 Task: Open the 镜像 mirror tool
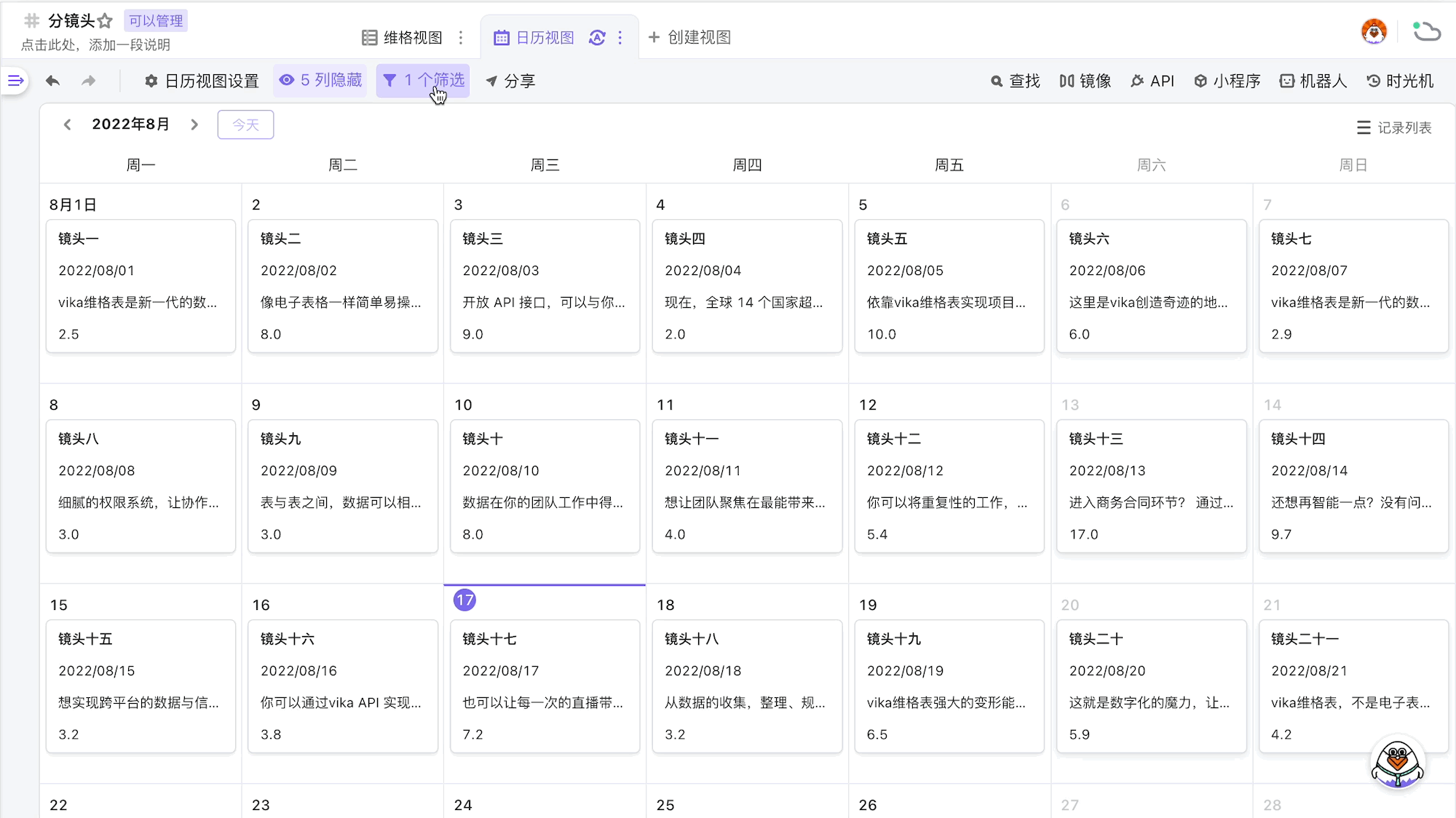[x=1085, y=81]
